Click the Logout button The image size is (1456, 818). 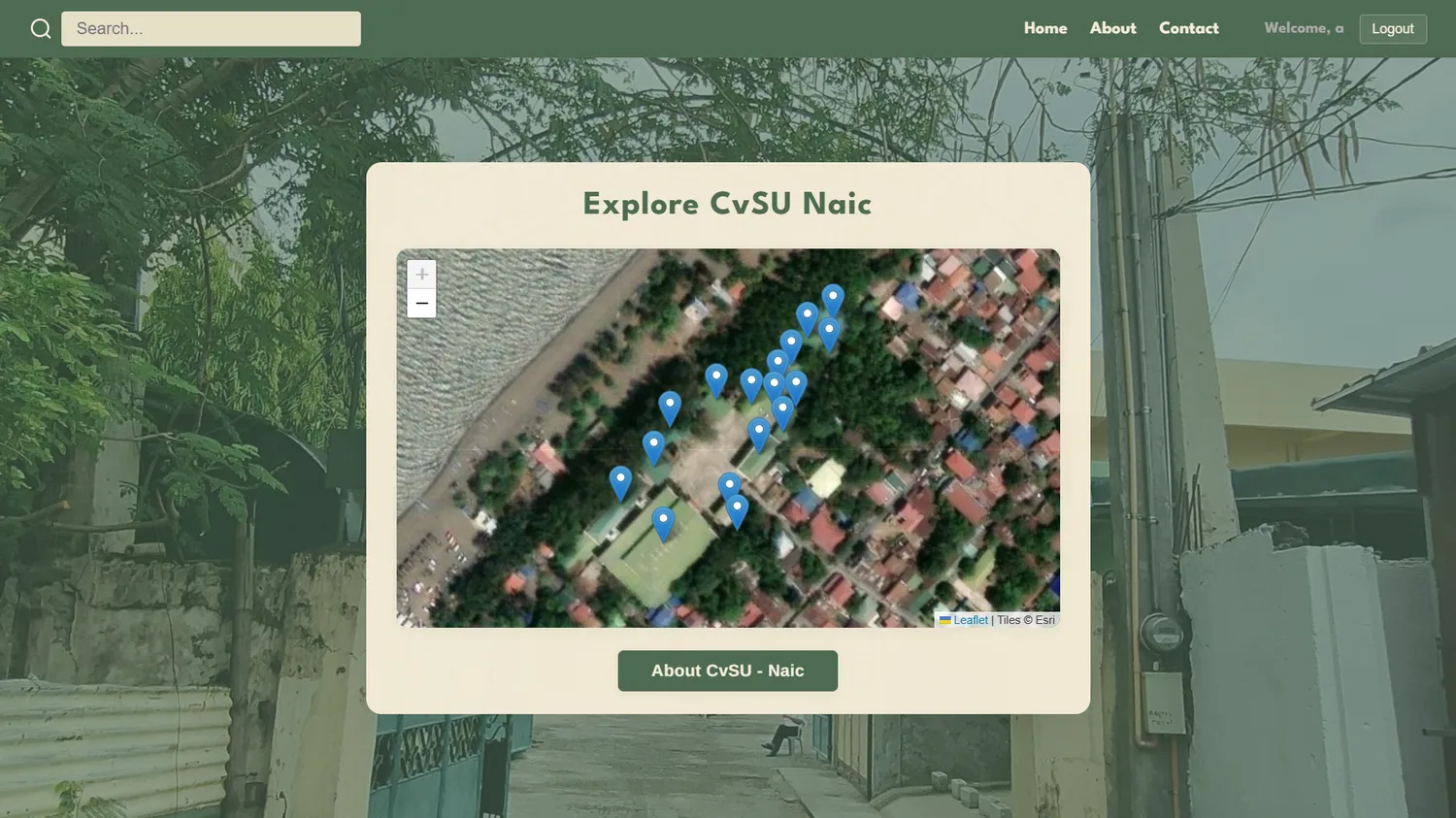[1392, 29]
